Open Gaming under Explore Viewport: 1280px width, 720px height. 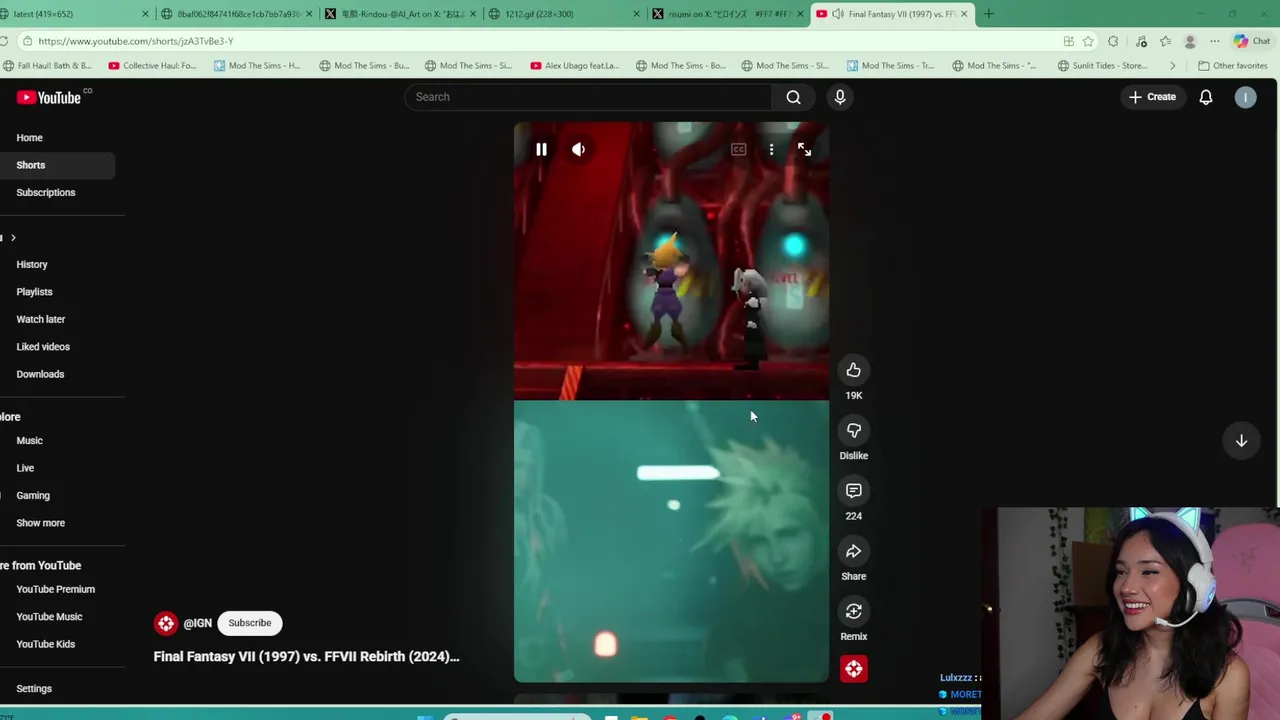[33, 496]
